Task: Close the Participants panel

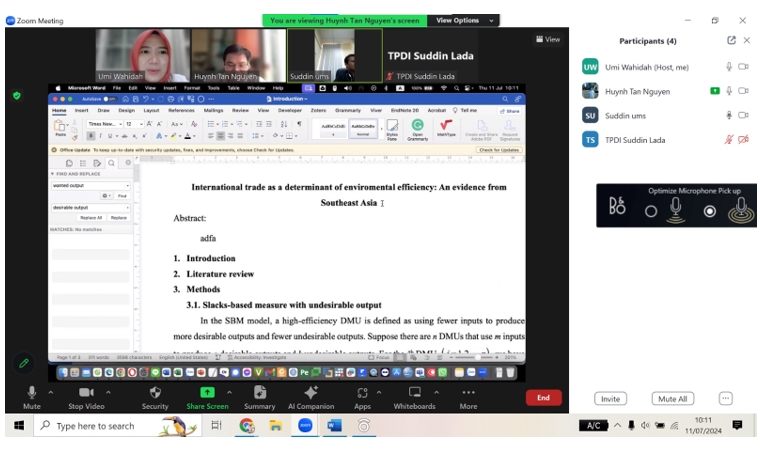Action: coord(747,41)
